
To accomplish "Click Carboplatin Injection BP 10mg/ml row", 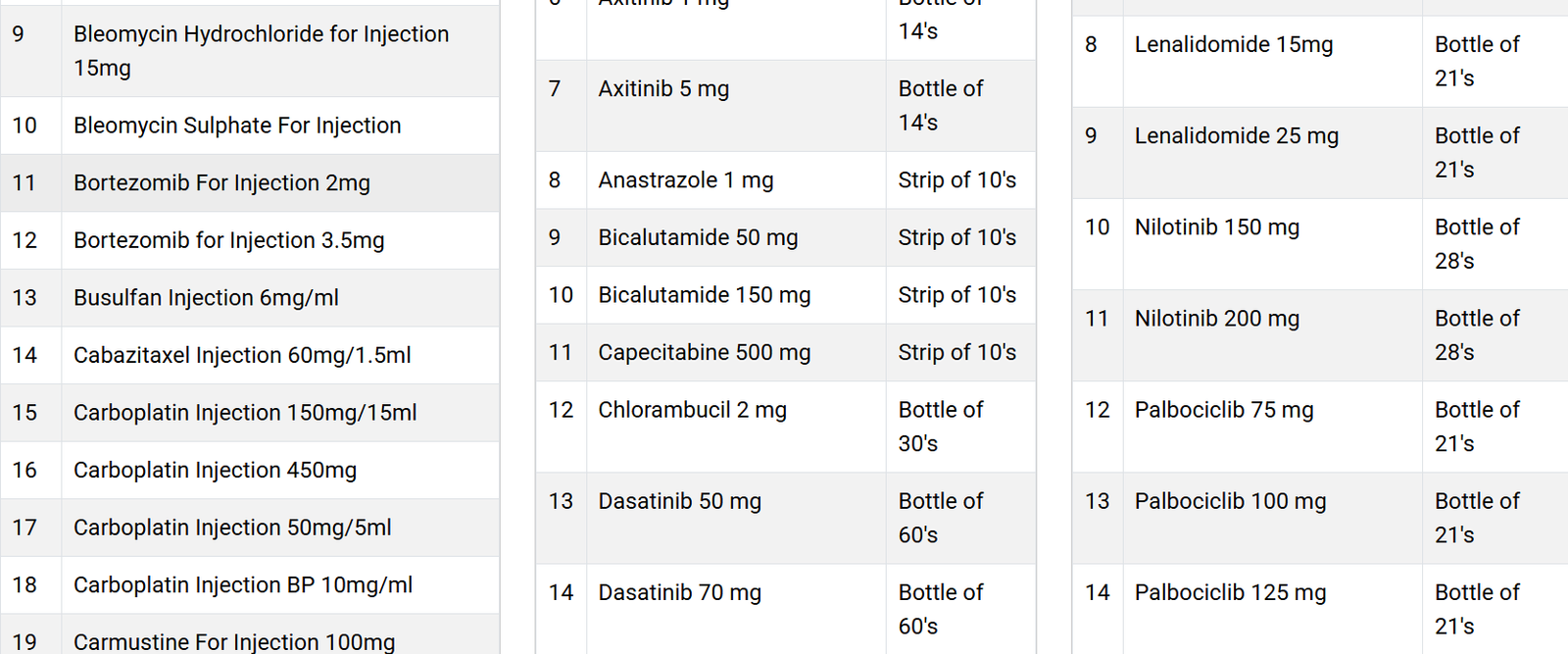I will [x=250, y=585].
